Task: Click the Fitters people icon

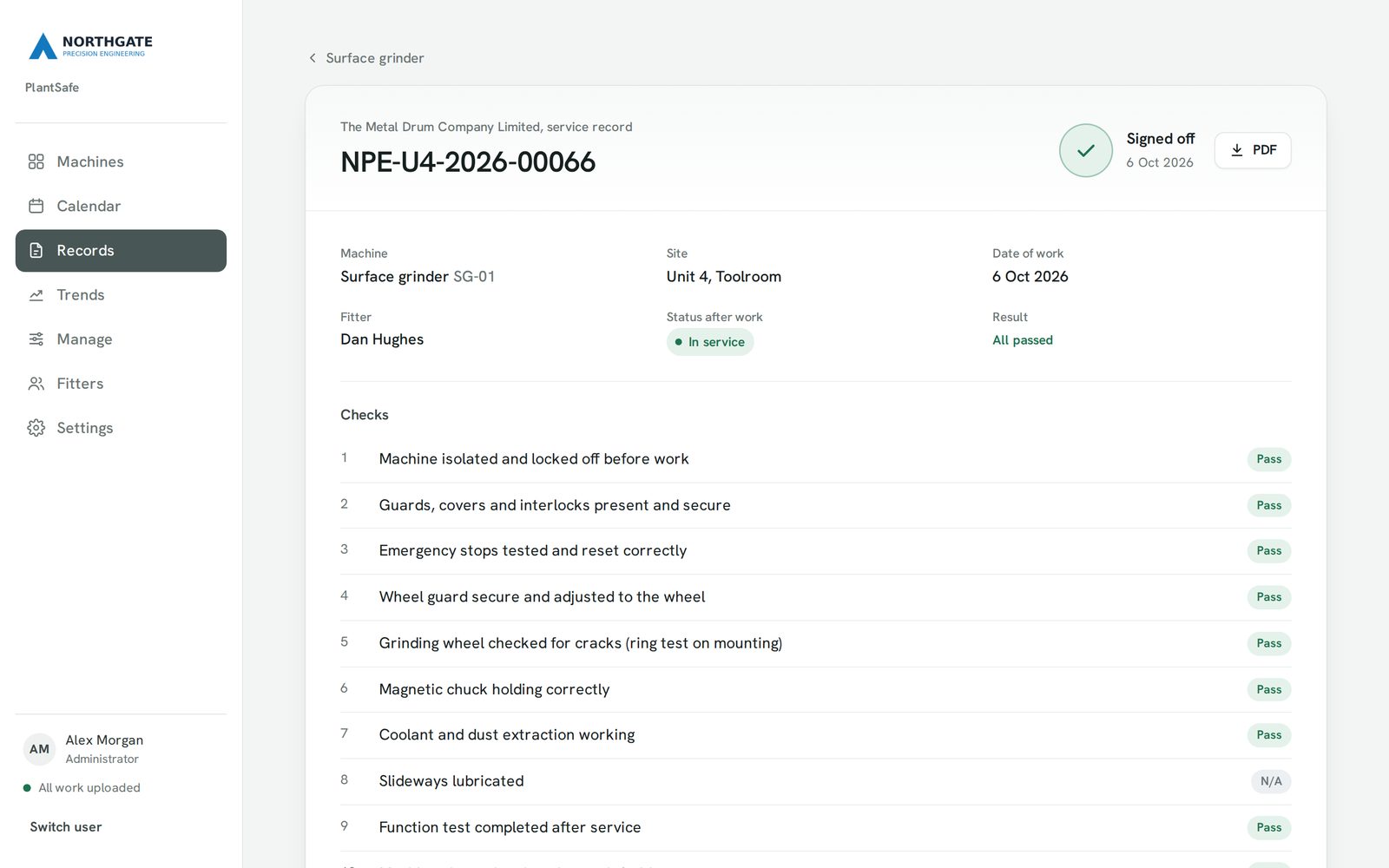Action: point(36,384)
